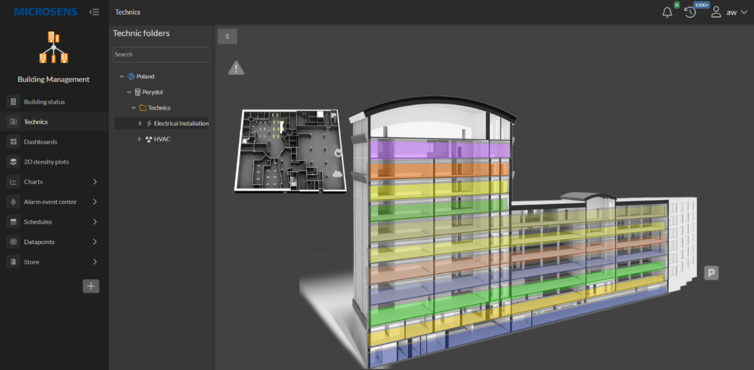
Task: Click the Dashboards grid icon
Action: [13, 142]
